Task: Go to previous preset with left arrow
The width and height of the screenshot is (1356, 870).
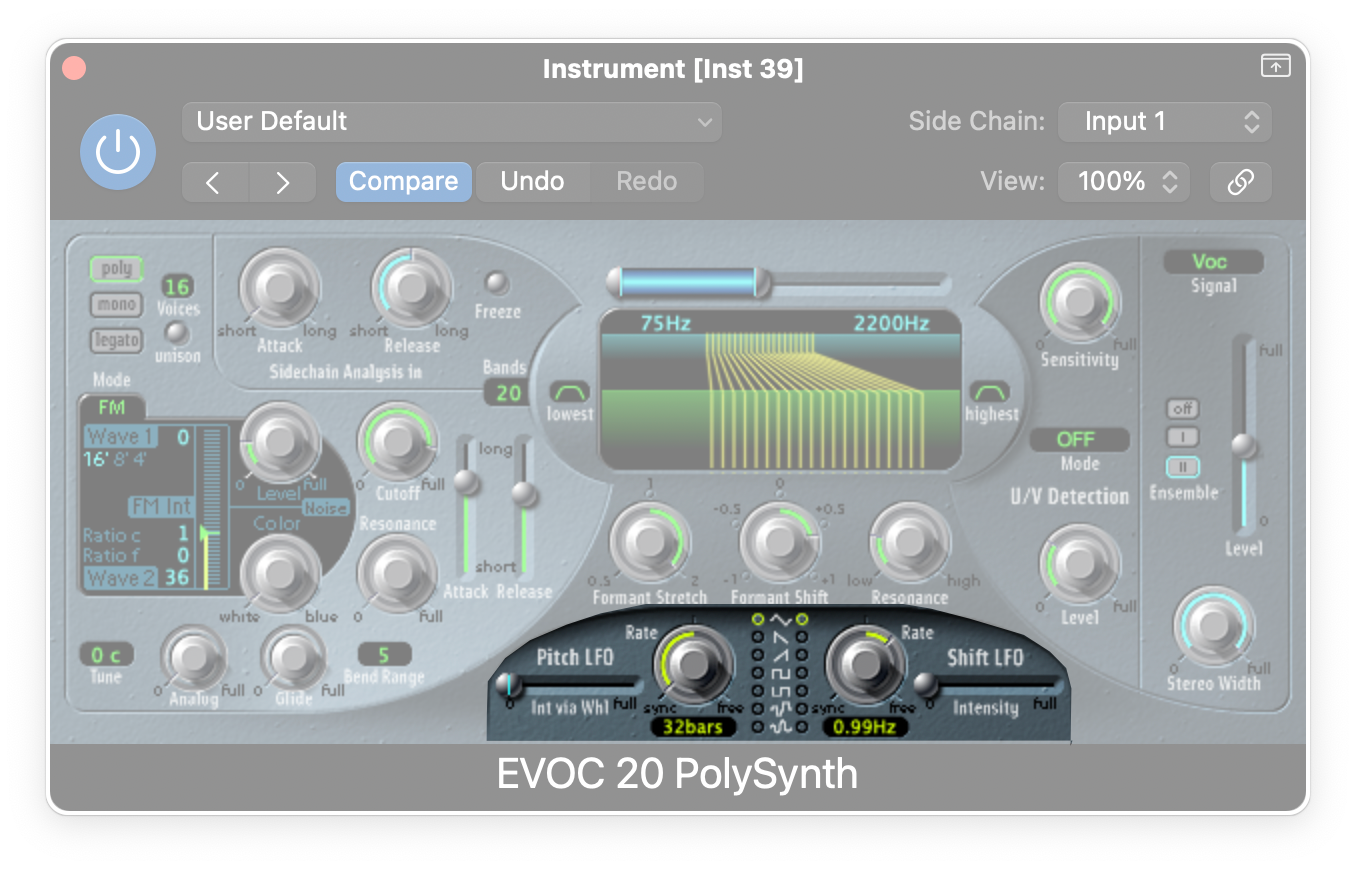Action: 214,182
